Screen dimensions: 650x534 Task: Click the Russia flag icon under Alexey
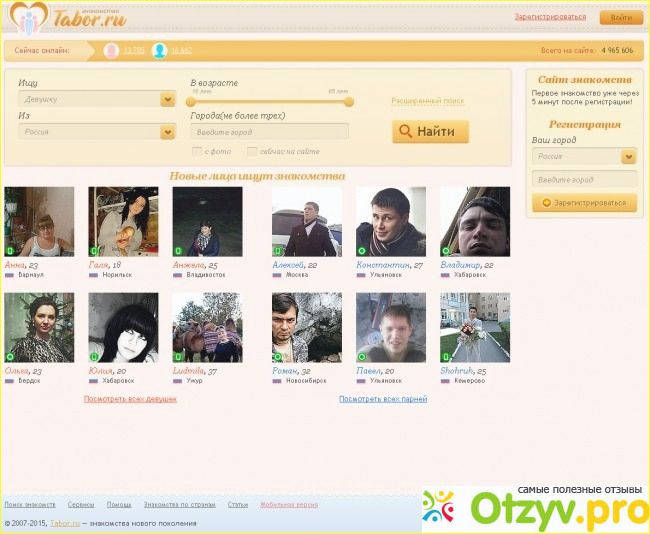coord(276,274)
